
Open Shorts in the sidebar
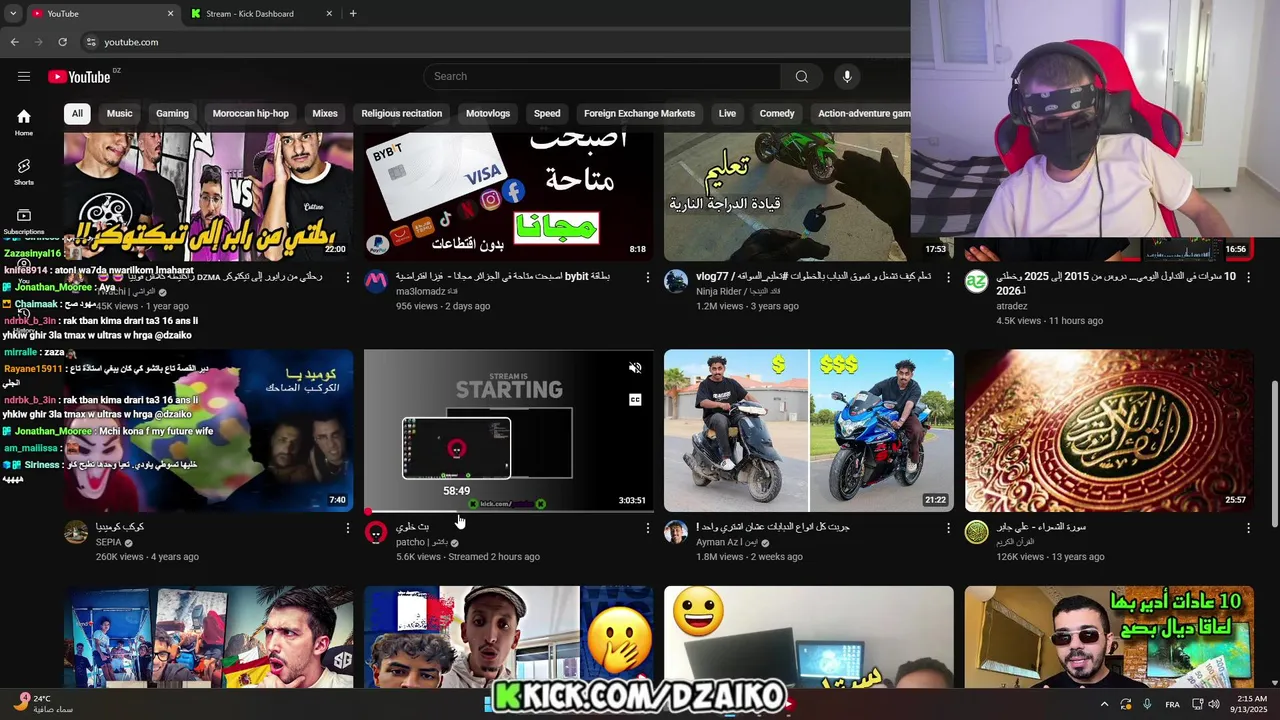(24, 172)
